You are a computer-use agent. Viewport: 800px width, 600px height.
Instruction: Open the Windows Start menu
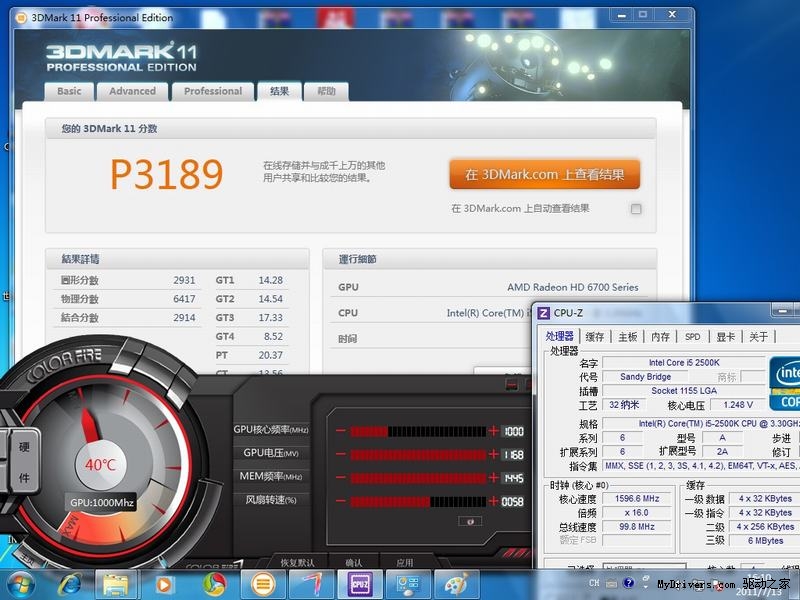pos(21,582)
